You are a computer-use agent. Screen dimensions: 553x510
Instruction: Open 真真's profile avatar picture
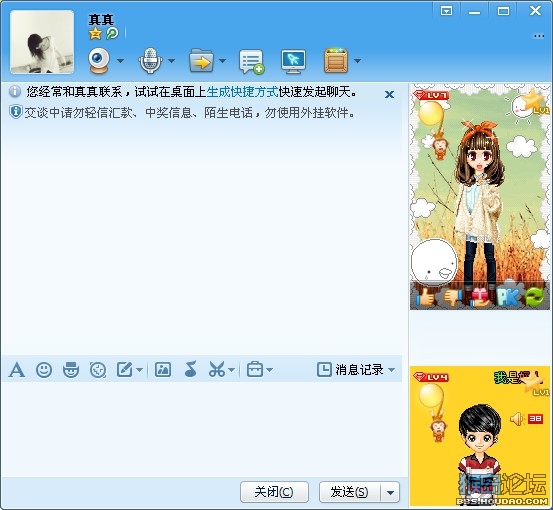[42, 42]
